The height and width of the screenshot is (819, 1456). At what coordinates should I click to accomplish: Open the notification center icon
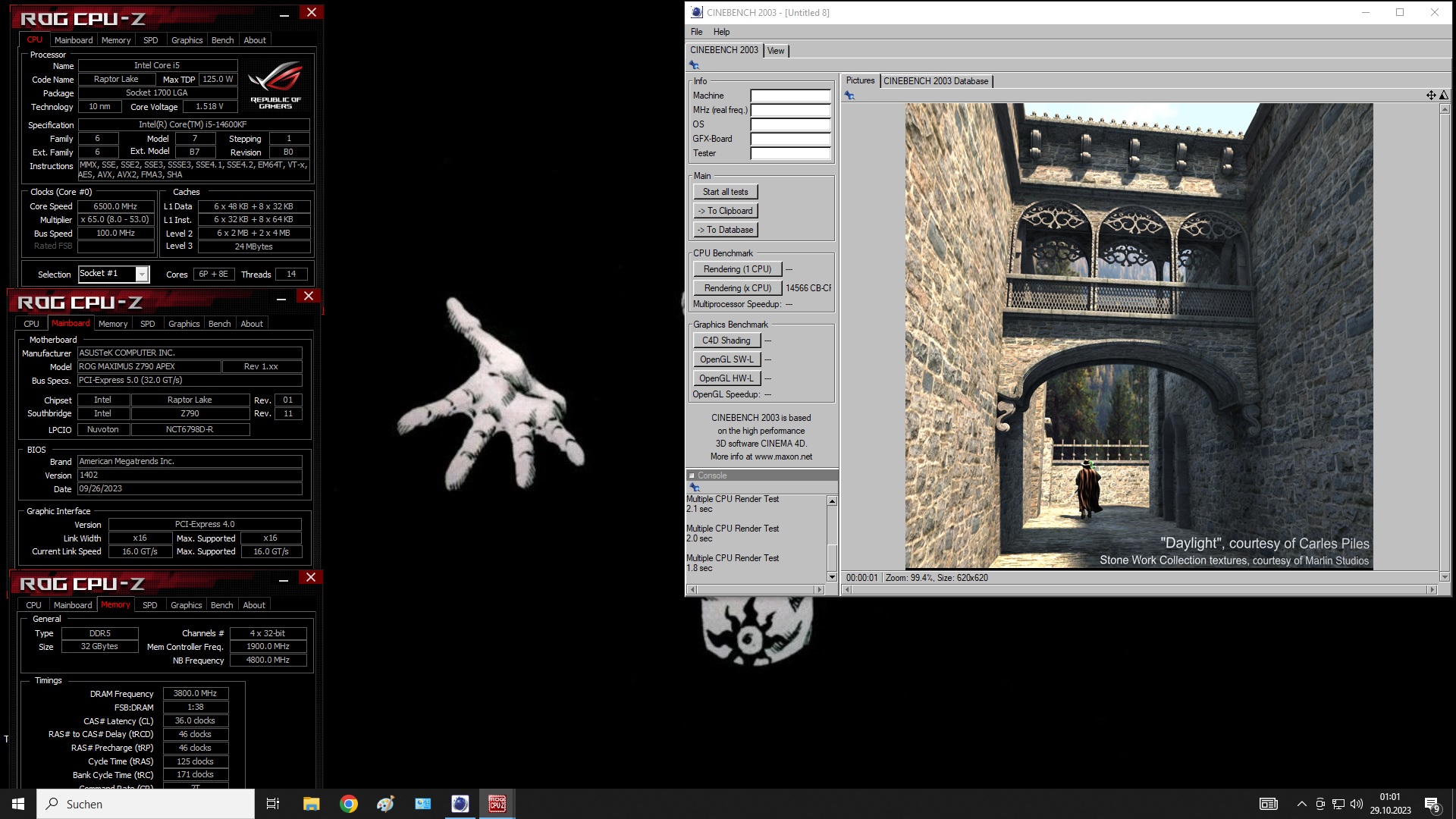point(1432,804)
